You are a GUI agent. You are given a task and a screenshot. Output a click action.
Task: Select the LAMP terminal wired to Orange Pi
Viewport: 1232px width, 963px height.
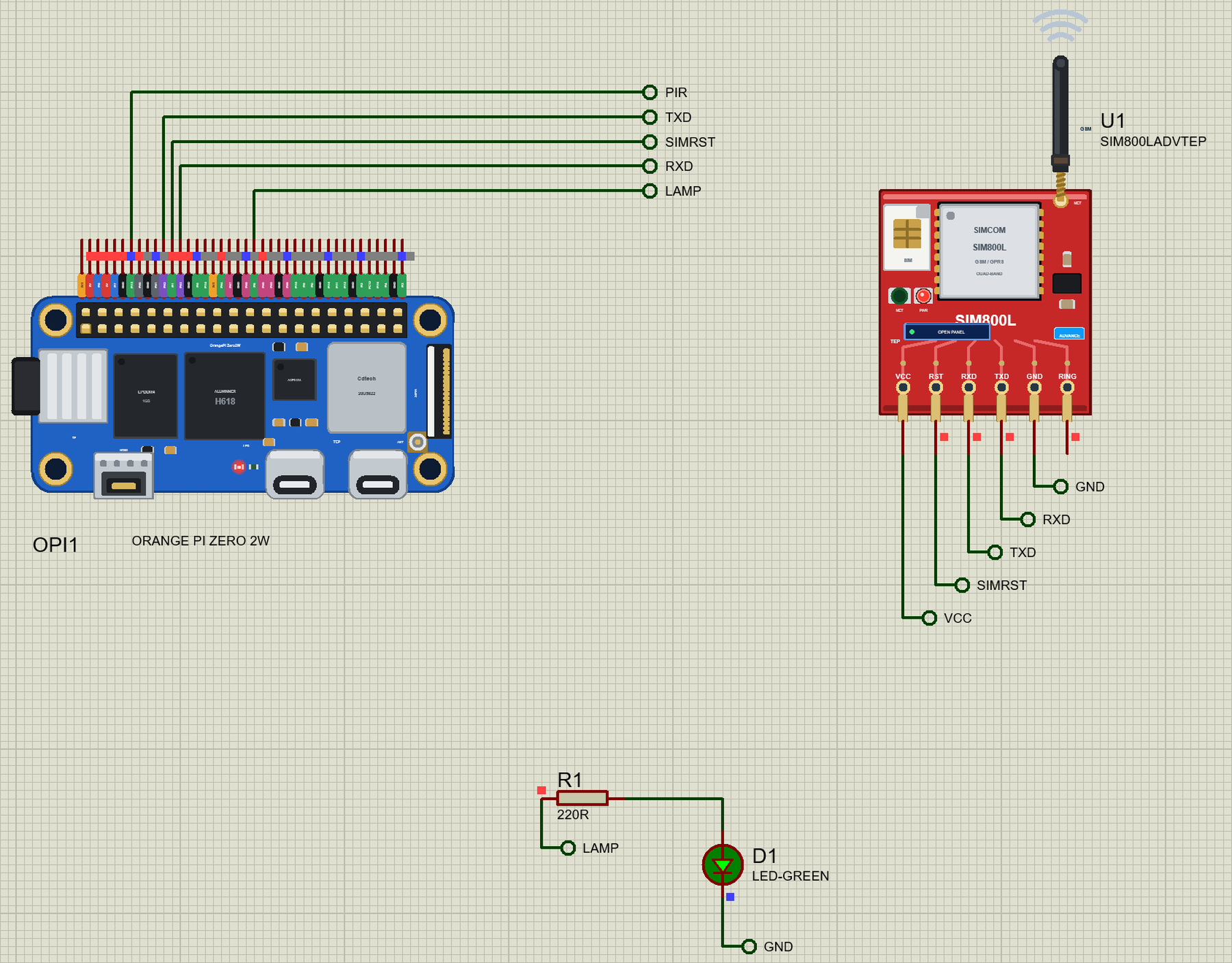[650, 191]
